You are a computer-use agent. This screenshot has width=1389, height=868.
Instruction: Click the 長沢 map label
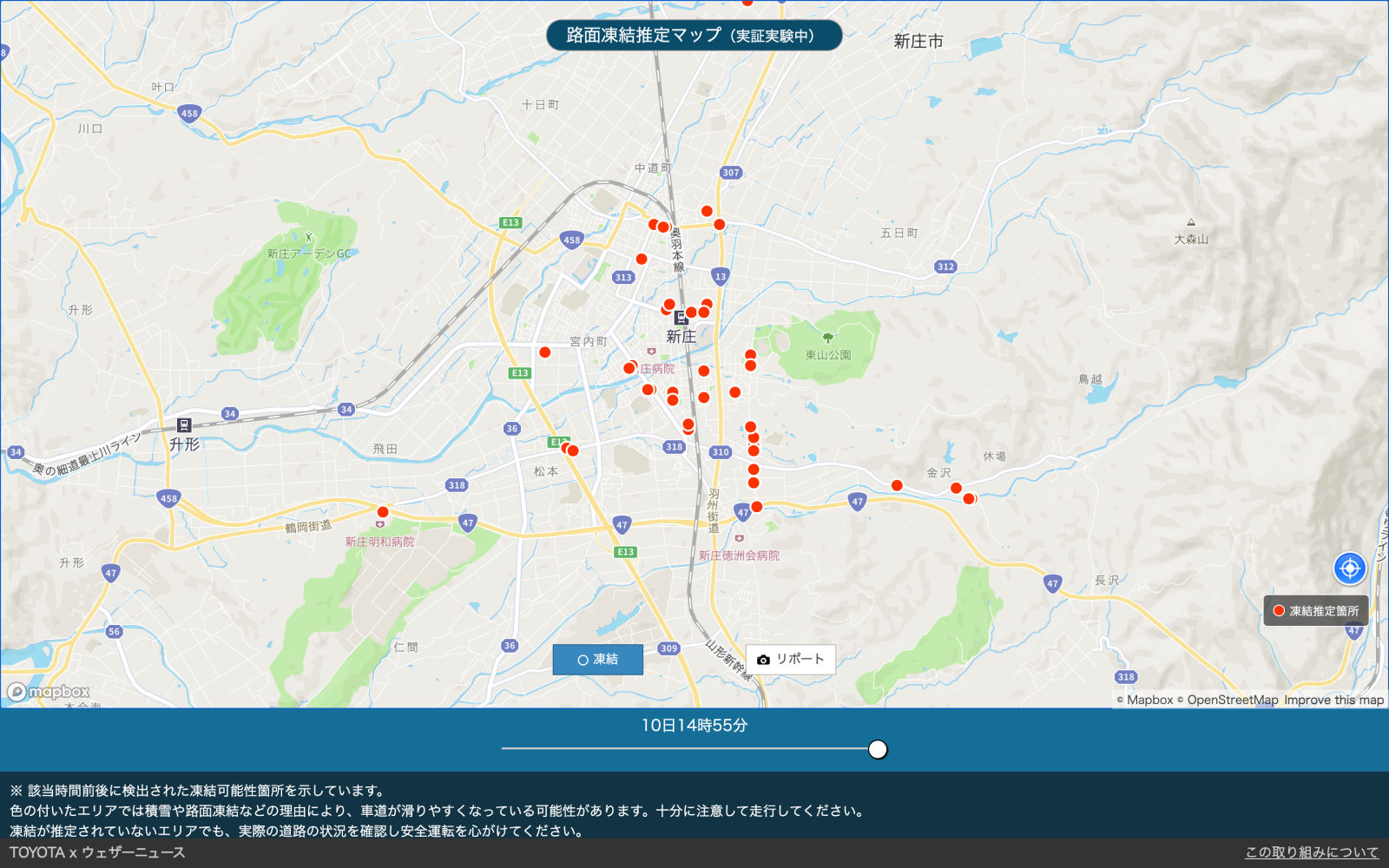pos(1107,581)
